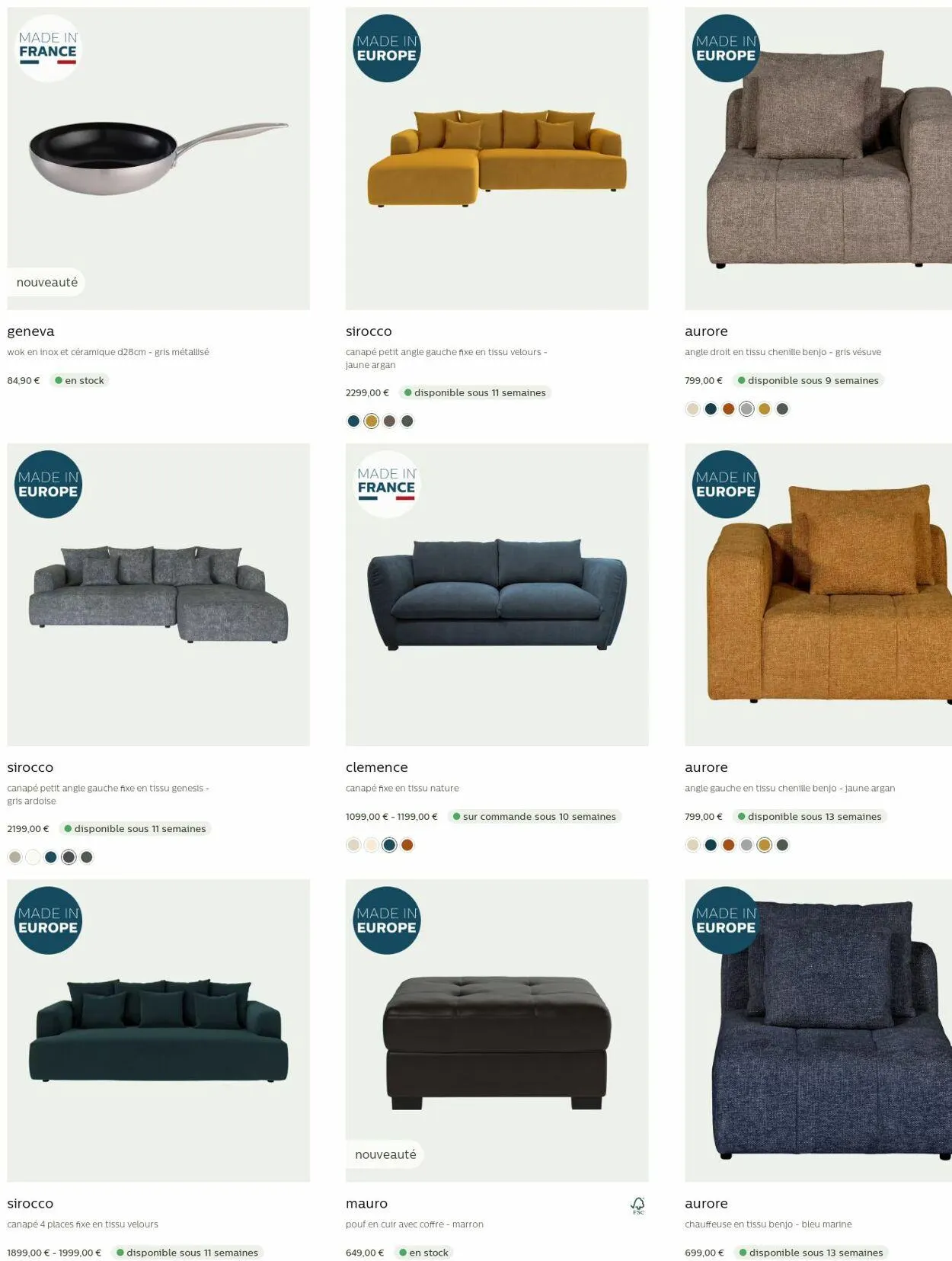Click the nouveauté tag on the mauro pouf
The width and height of the screenshot is (952, 1261).
pos(385,1154)
